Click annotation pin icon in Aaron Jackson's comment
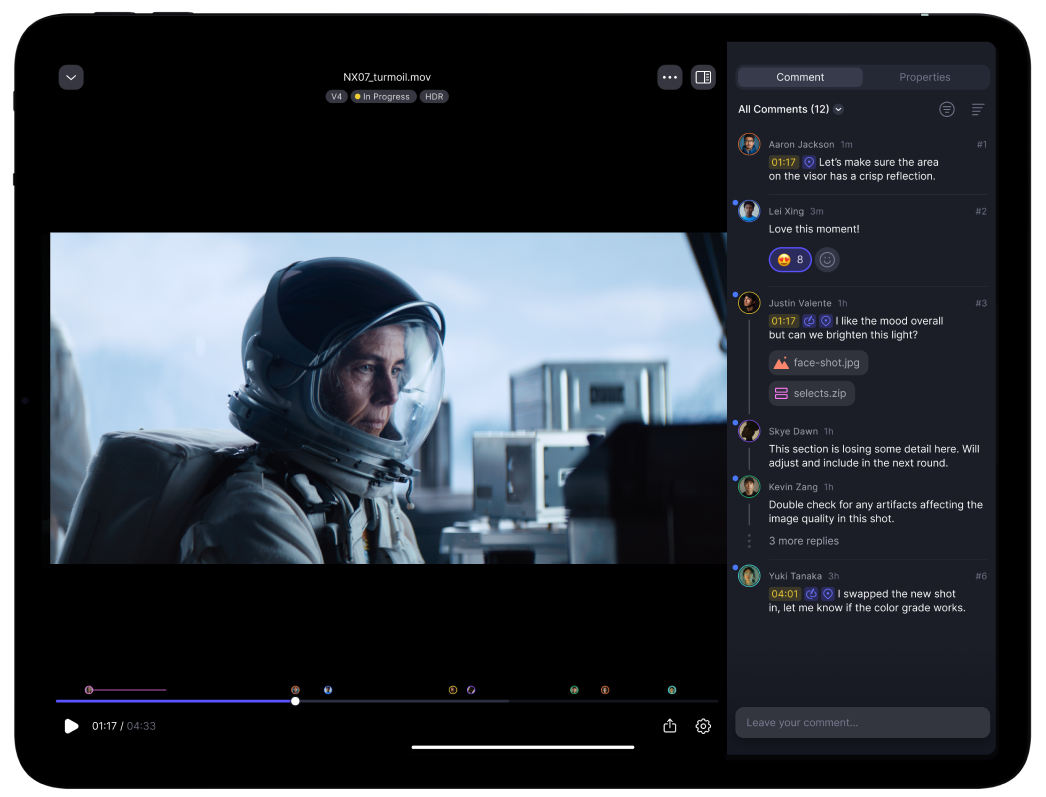The height and width of the screenshot is (797, 1046). pyautogui.click(x=809, y=162)
